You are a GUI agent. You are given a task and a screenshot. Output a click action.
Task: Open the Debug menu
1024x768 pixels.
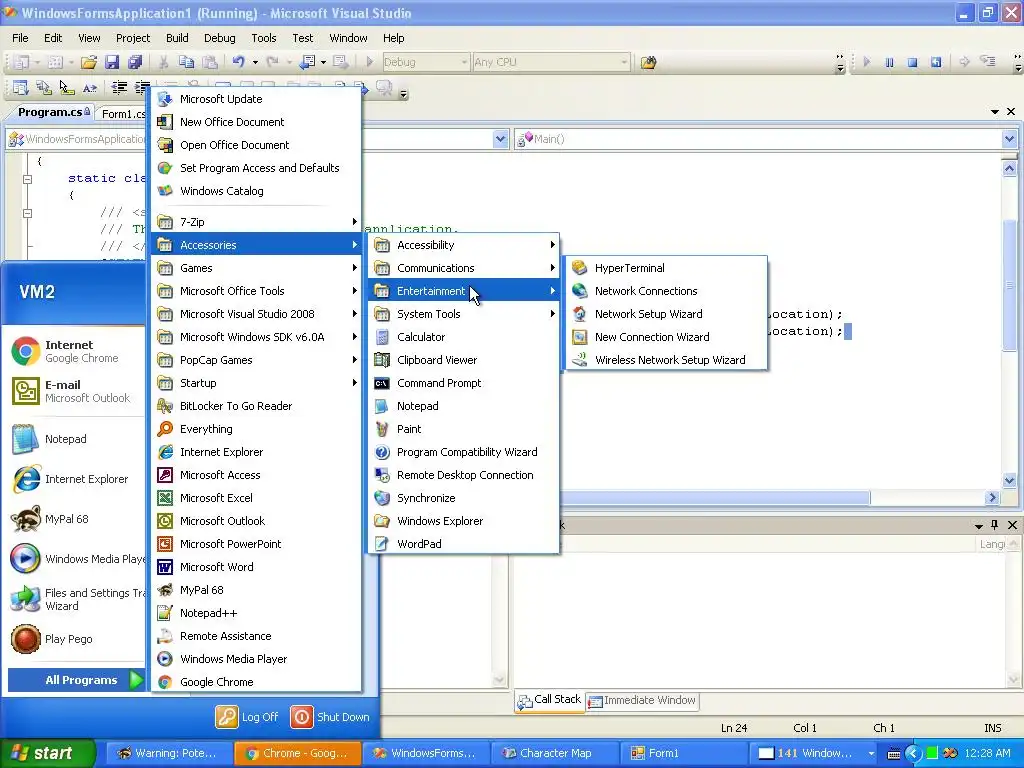point(219,38)
